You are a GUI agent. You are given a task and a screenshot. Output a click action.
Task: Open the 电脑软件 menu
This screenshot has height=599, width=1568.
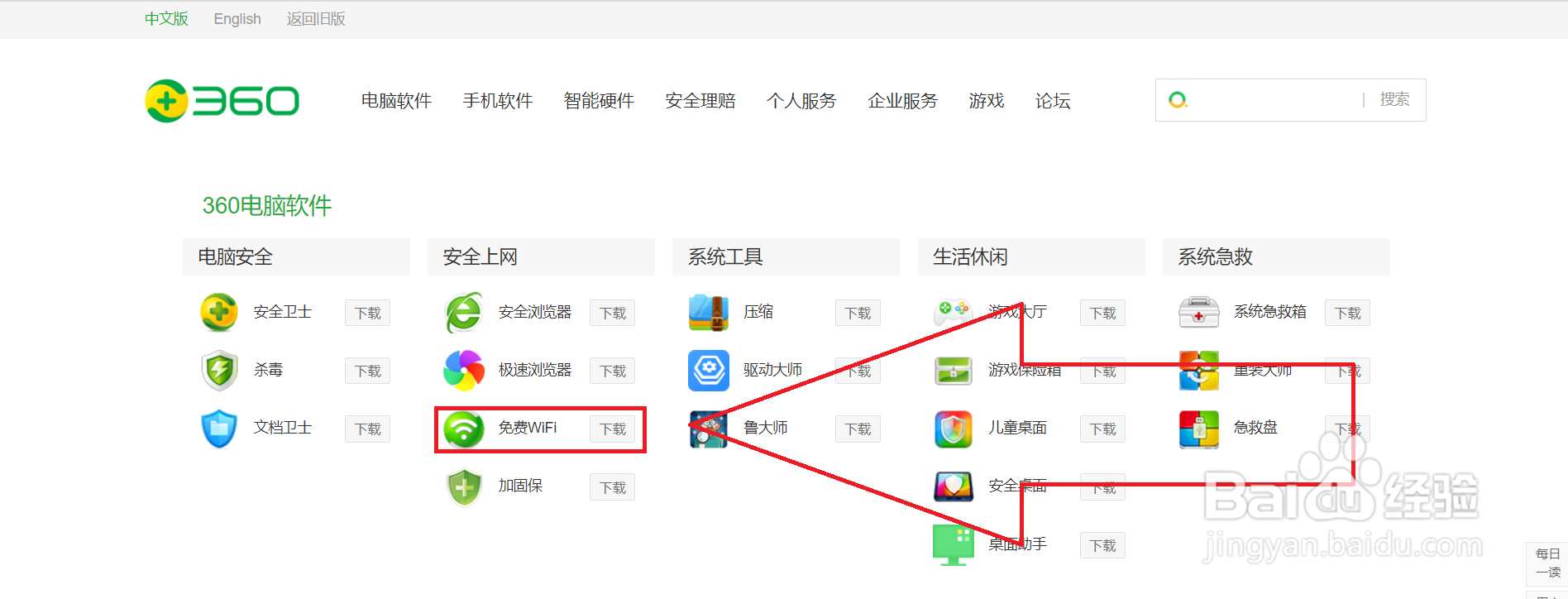(x=396, y=101)
